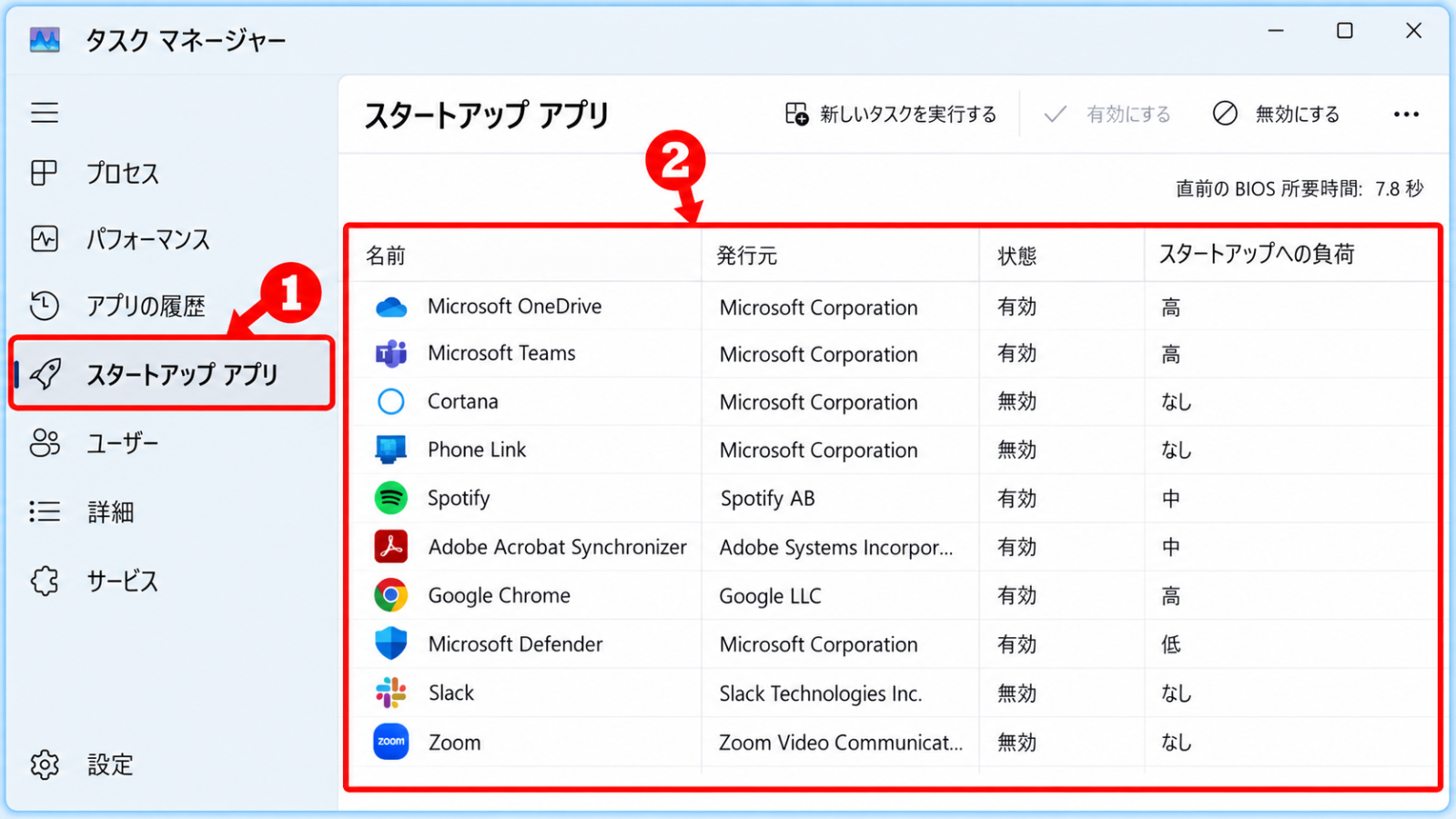Image resolution: width=1456 pixels, height=819 pixels.
Task: Click the Google Chrome icon
Action: (x=391, y=595)
